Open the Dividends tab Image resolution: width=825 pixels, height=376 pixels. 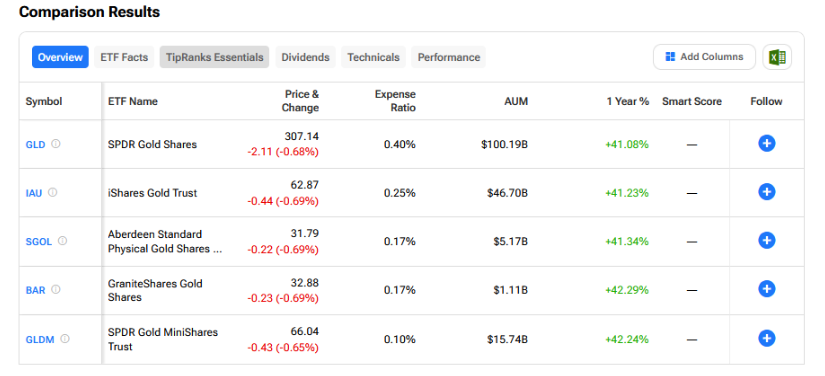click(305, 57)
